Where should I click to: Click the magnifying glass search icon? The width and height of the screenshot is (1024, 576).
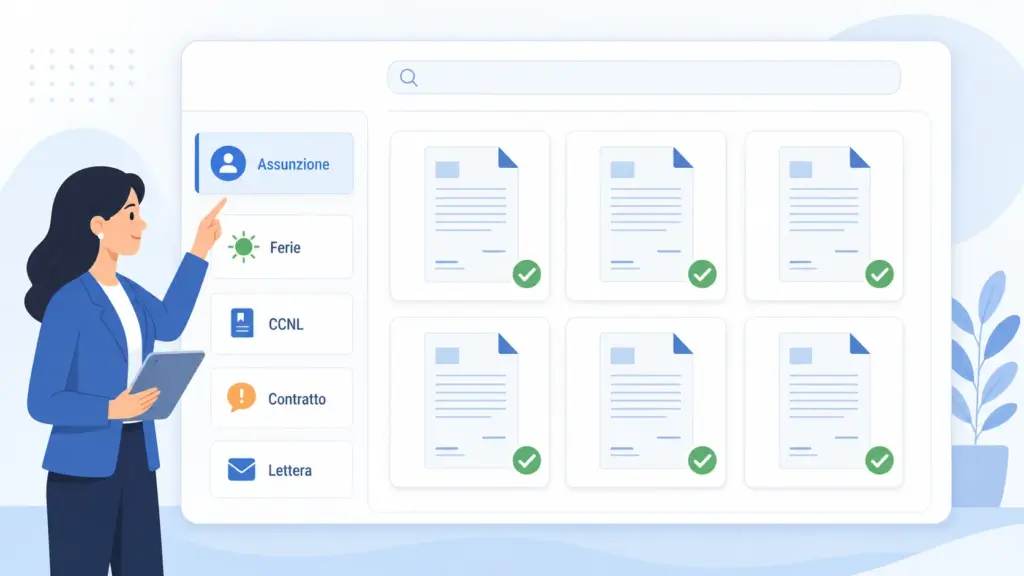coord(409,78)
